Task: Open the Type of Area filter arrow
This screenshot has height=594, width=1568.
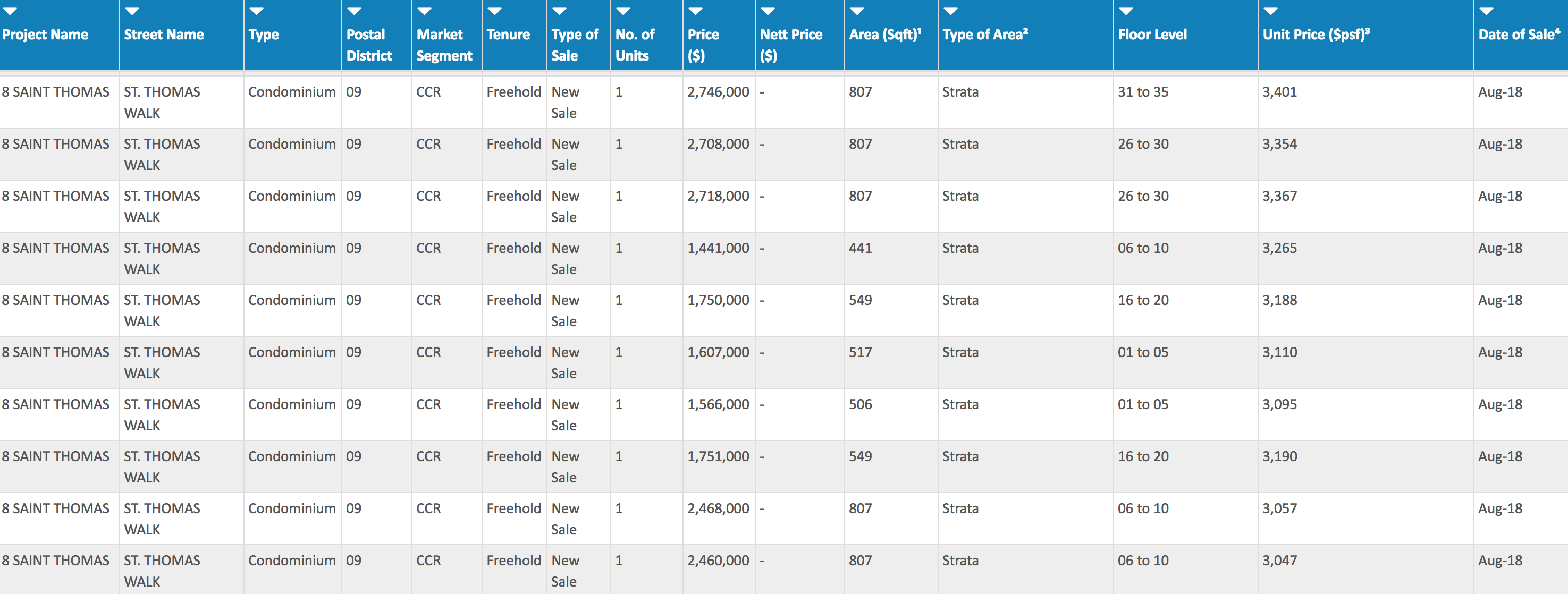Action: click(x=951, y=11)
